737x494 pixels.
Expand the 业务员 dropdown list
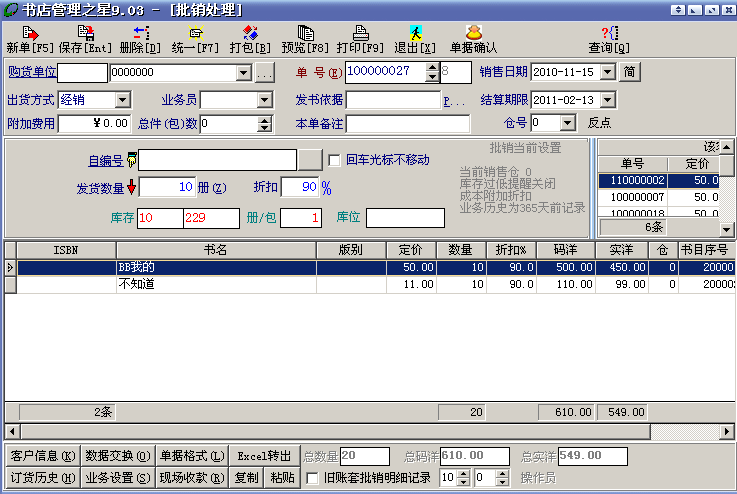(x=267, y=100)
